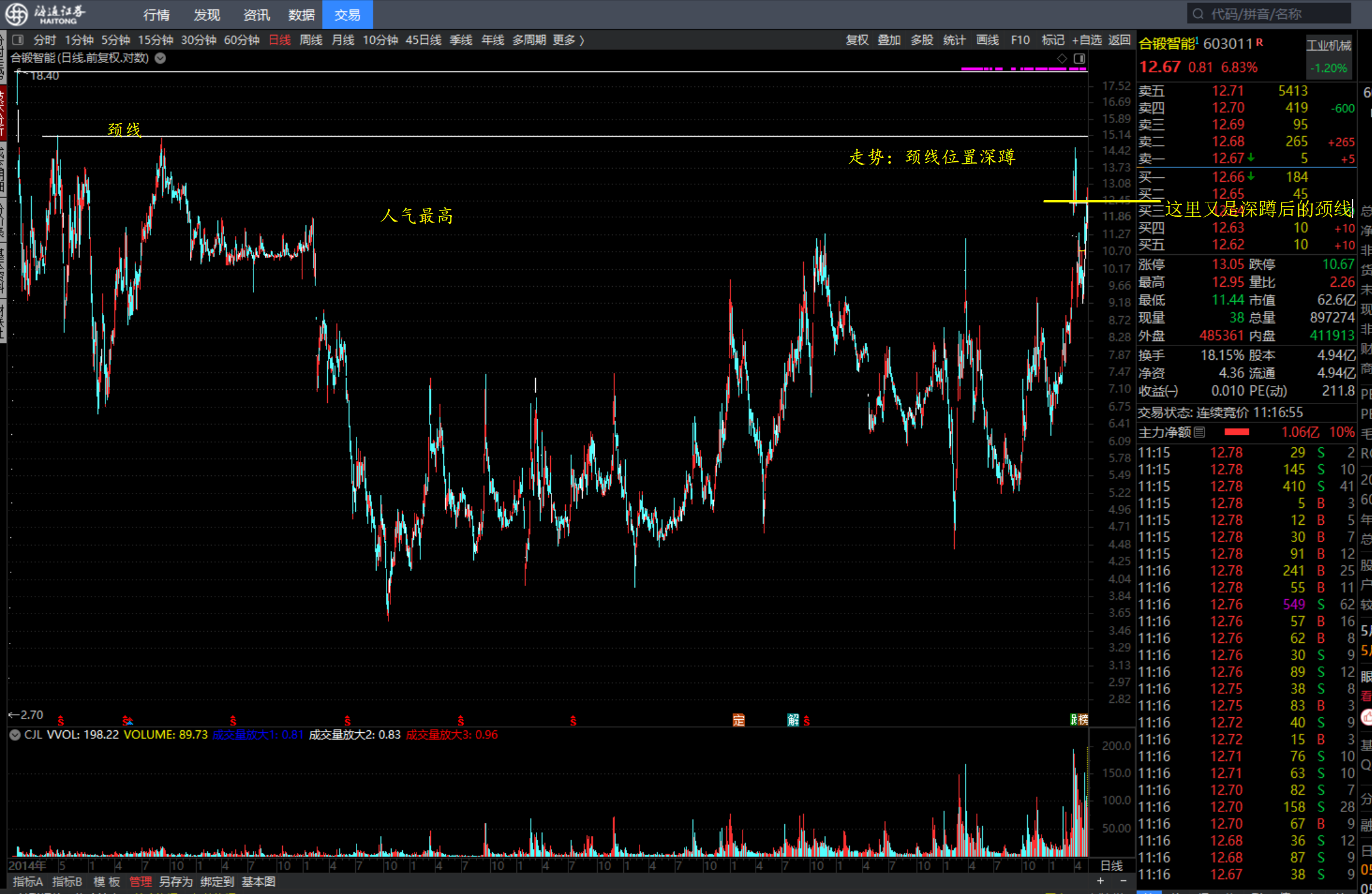Viewport: 1372px width, 894px height.
Task: Click the zoom in plus icon
Action: pos(1100,881)
